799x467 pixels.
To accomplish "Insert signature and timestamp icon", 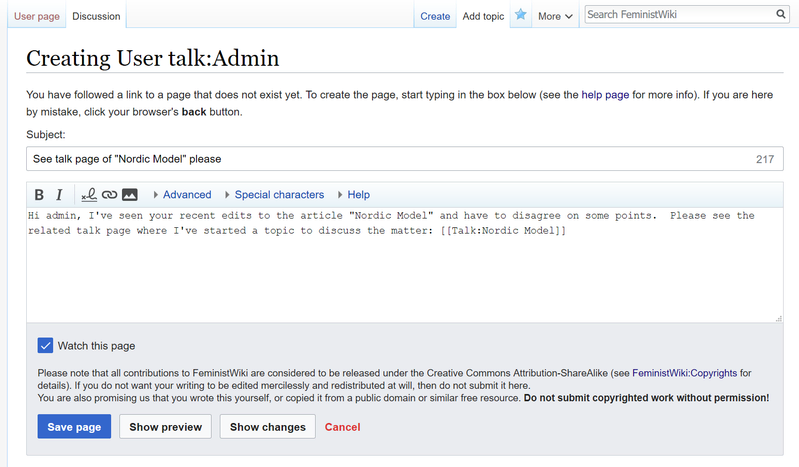I will [x=89, y=195].
